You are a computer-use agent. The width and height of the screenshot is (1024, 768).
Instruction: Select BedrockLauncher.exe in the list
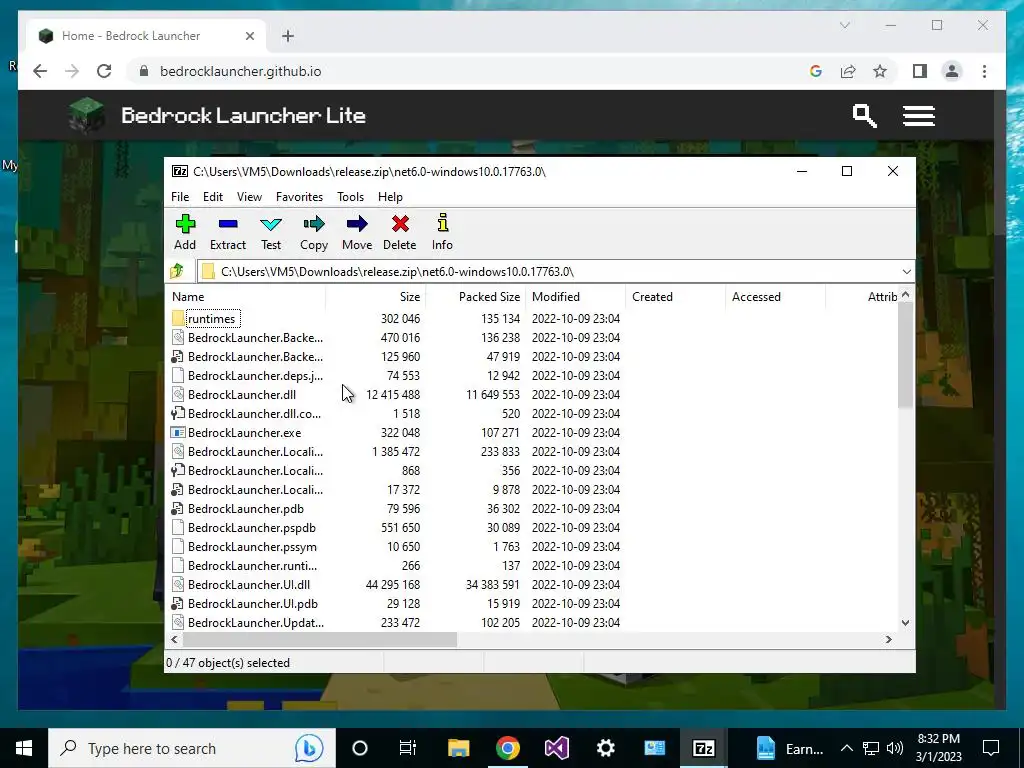(244, 432)
